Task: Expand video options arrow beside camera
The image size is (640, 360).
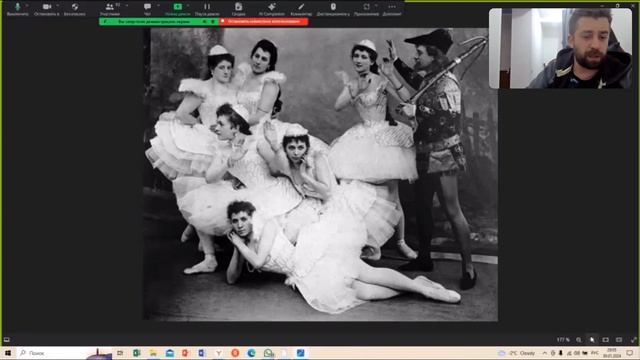Action: [x=58, y=6]
